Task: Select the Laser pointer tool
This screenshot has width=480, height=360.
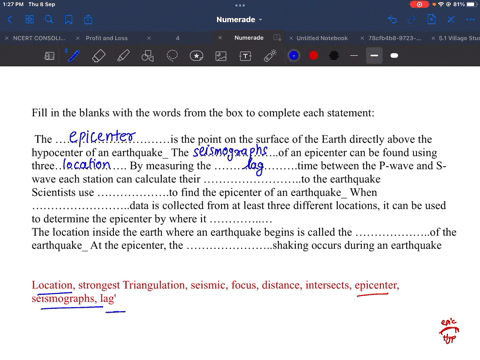Action: pos(270,56)
